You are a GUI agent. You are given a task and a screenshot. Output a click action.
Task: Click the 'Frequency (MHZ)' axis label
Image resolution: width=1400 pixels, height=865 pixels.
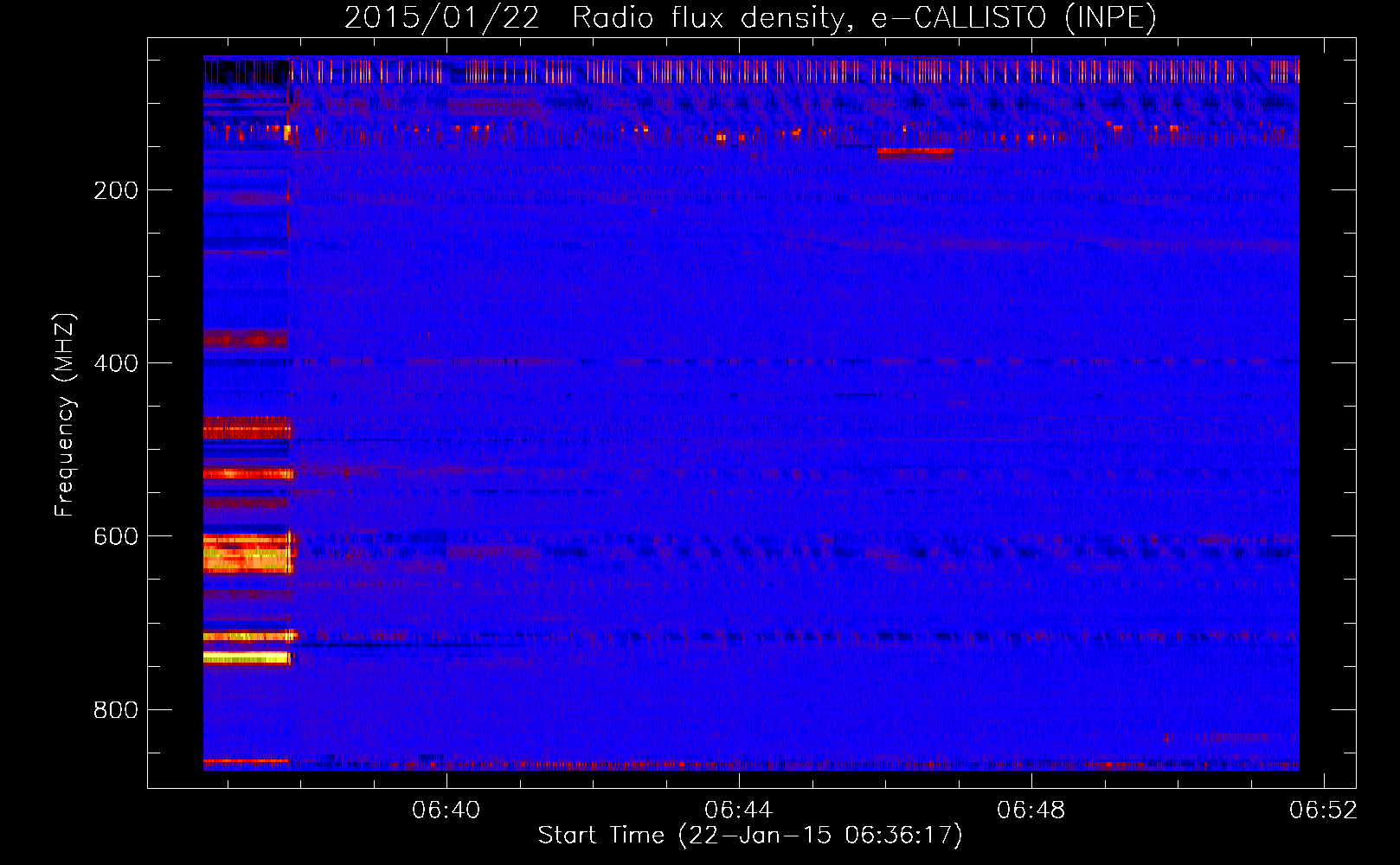point(64,414)
